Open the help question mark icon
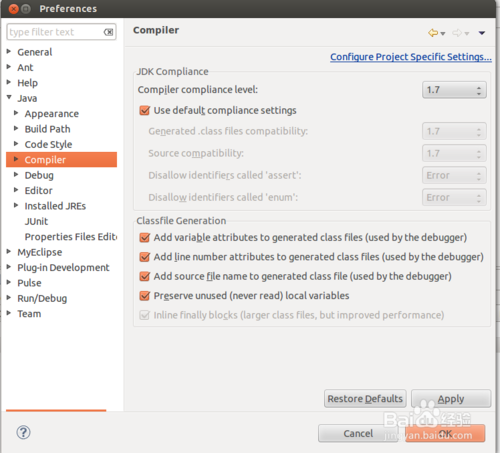The image size is (500, 453). click(23, 432)
